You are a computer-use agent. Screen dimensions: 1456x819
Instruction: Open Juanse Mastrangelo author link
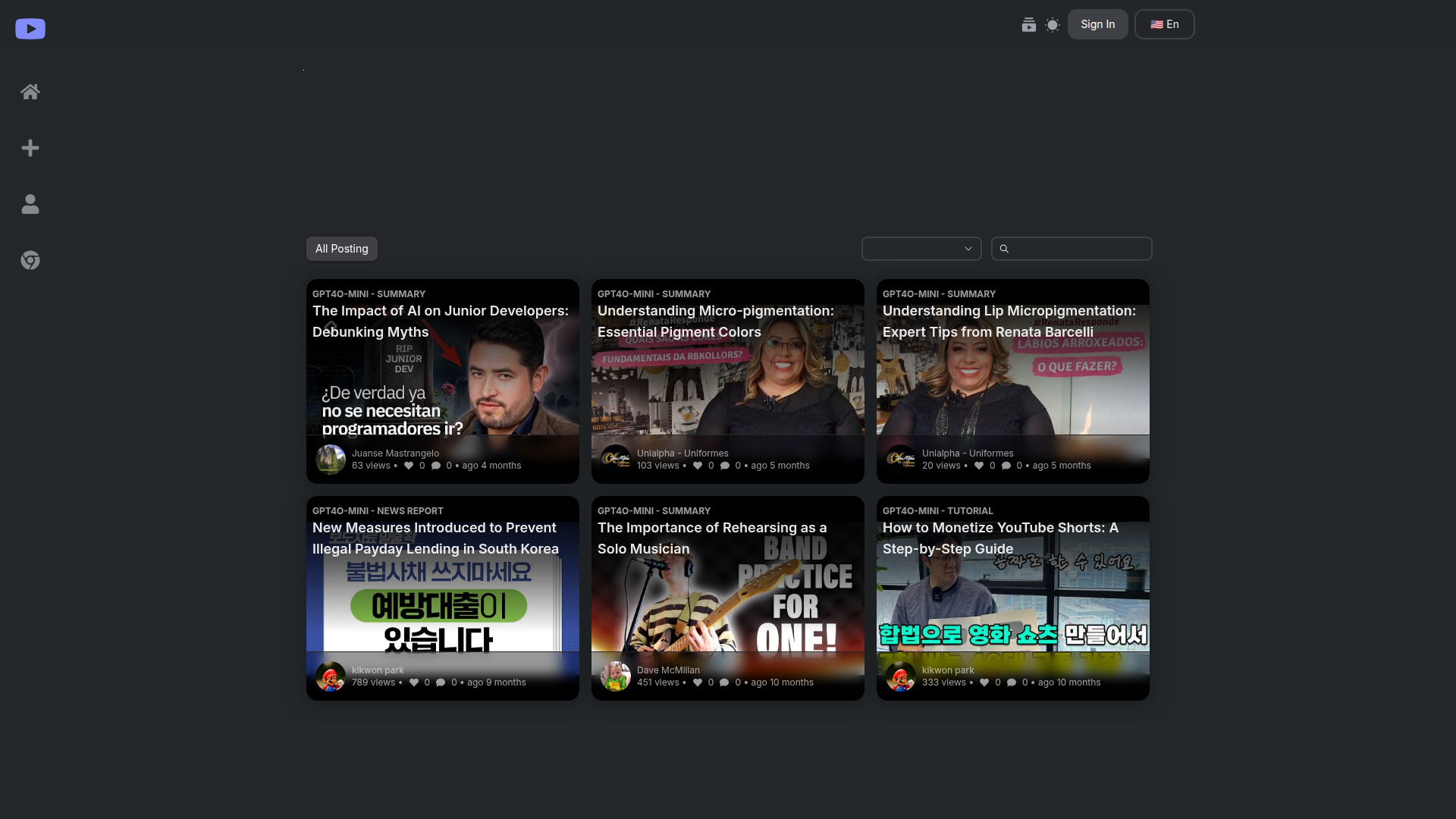click(395, 453)
